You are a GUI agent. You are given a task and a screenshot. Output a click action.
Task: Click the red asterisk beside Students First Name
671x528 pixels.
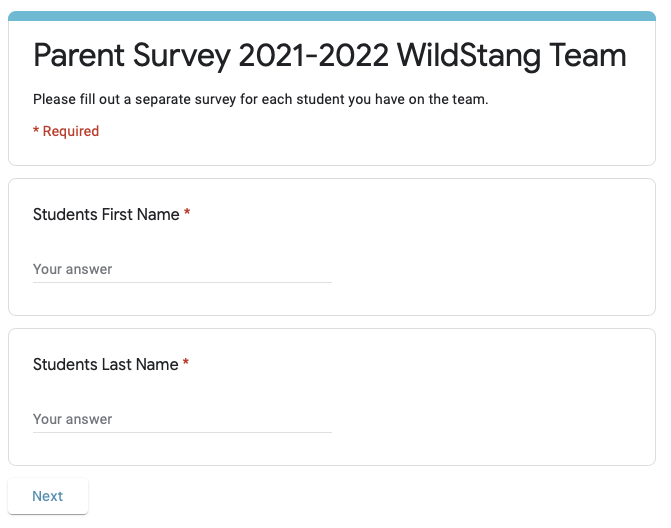(187, 214)
